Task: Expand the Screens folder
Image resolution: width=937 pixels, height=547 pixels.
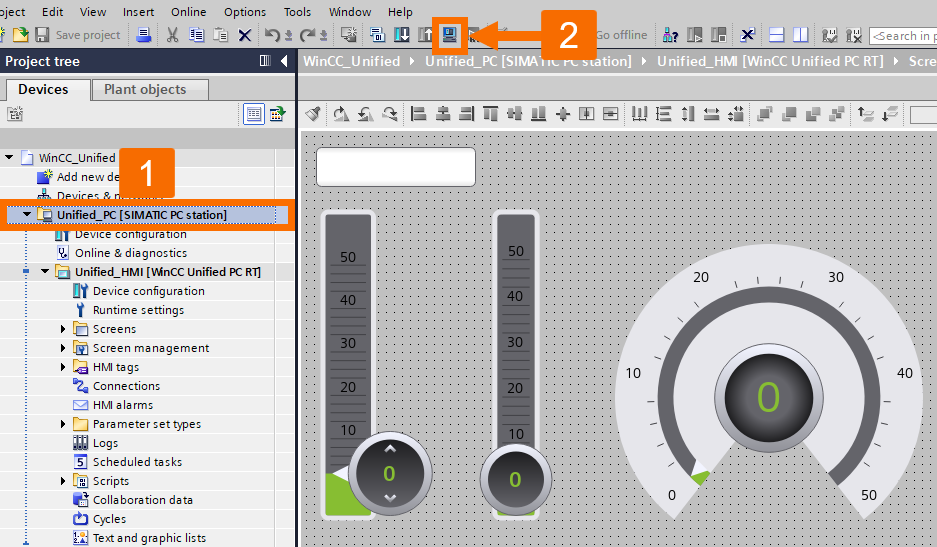Action: tap(63, 329)
